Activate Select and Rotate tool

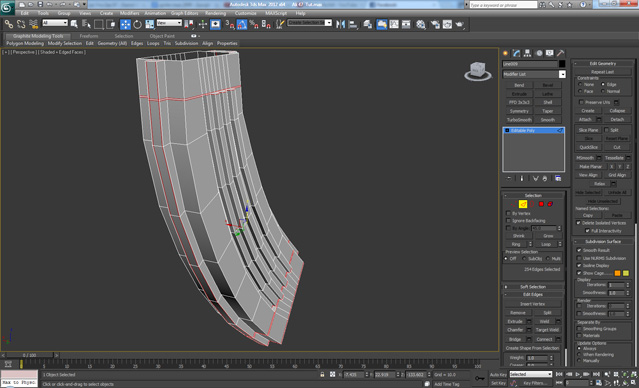pos(137,24)
